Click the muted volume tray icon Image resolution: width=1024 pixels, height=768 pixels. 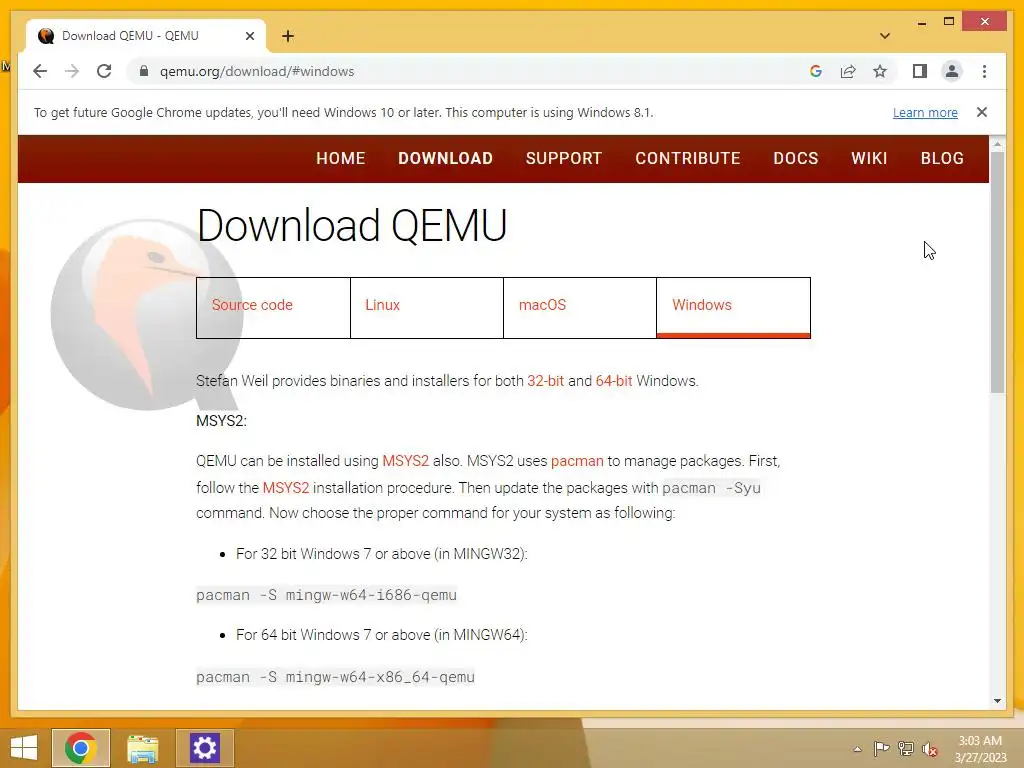pos(929,749)
